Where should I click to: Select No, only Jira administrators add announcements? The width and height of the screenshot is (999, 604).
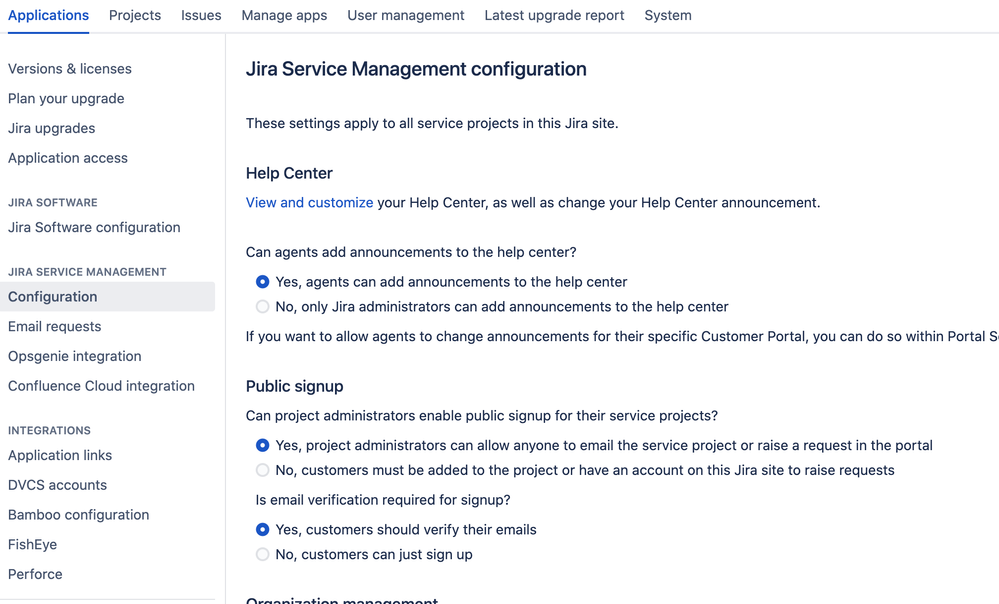click(x=262, y=306)
